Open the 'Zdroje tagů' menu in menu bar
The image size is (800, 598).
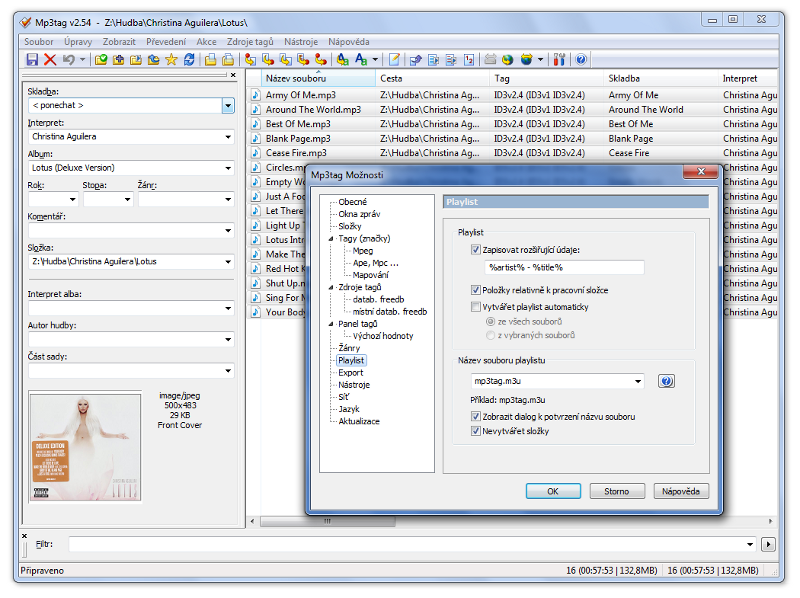(x=250, y=42)
